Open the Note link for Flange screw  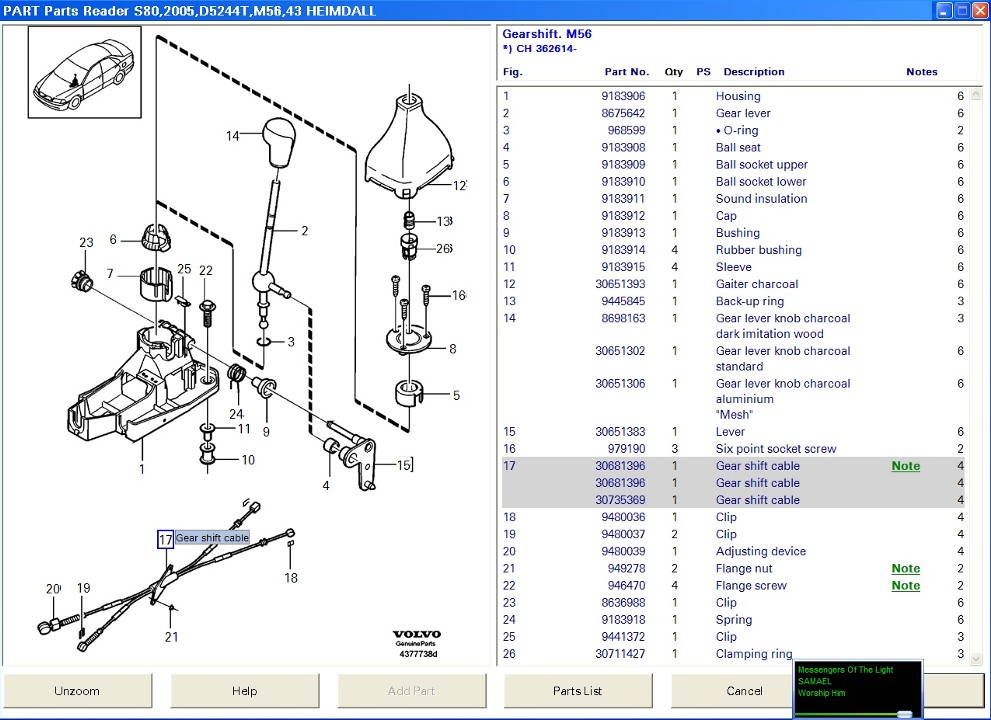906,585
